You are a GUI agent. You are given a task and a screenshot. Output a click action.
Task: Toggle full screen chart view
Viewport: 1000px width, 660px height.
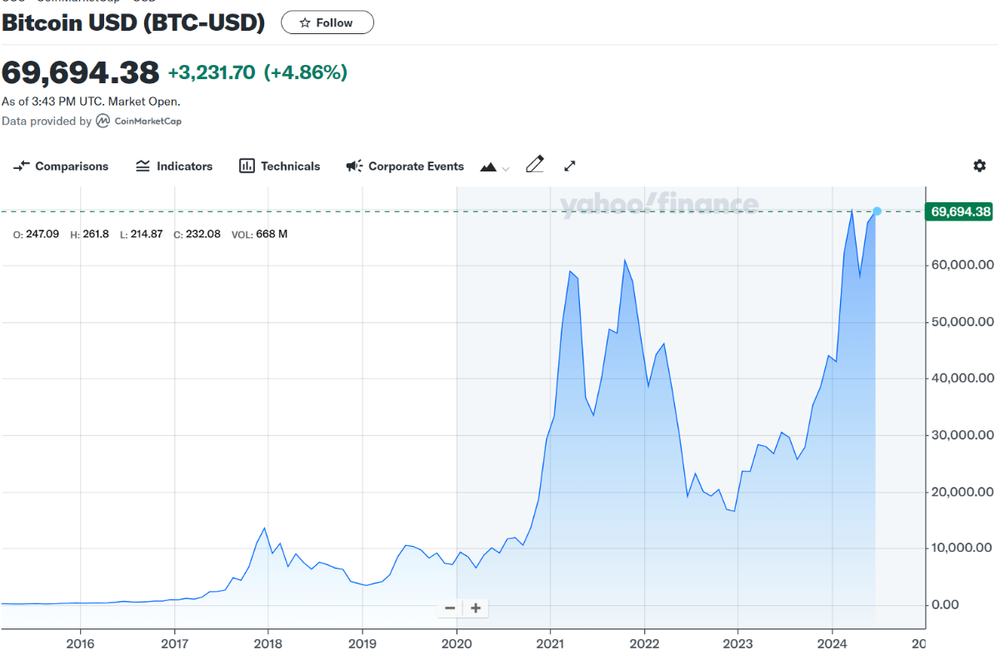pos(570,166)
